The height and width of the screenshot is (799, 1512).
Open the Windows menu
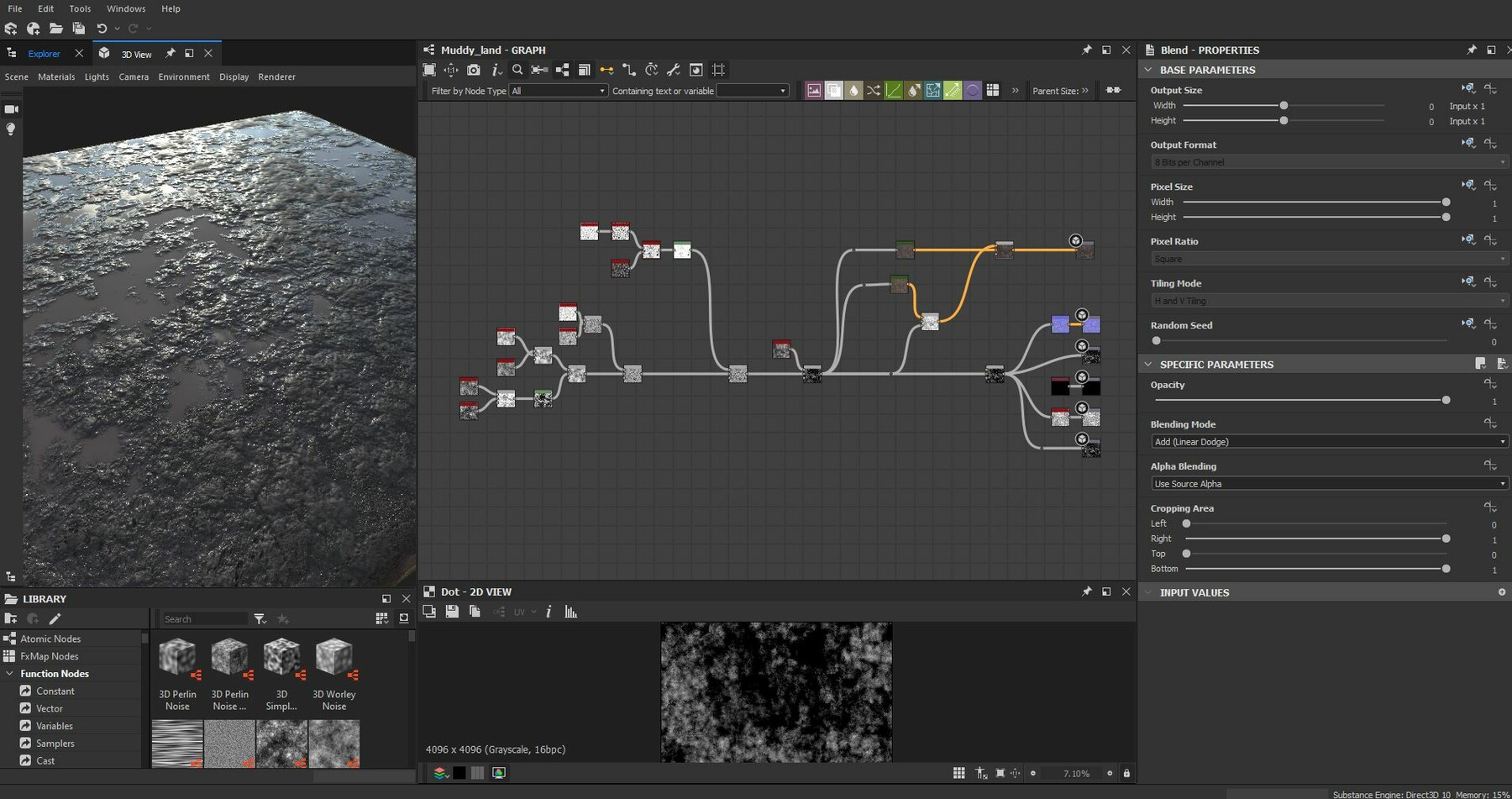[126, 8]
